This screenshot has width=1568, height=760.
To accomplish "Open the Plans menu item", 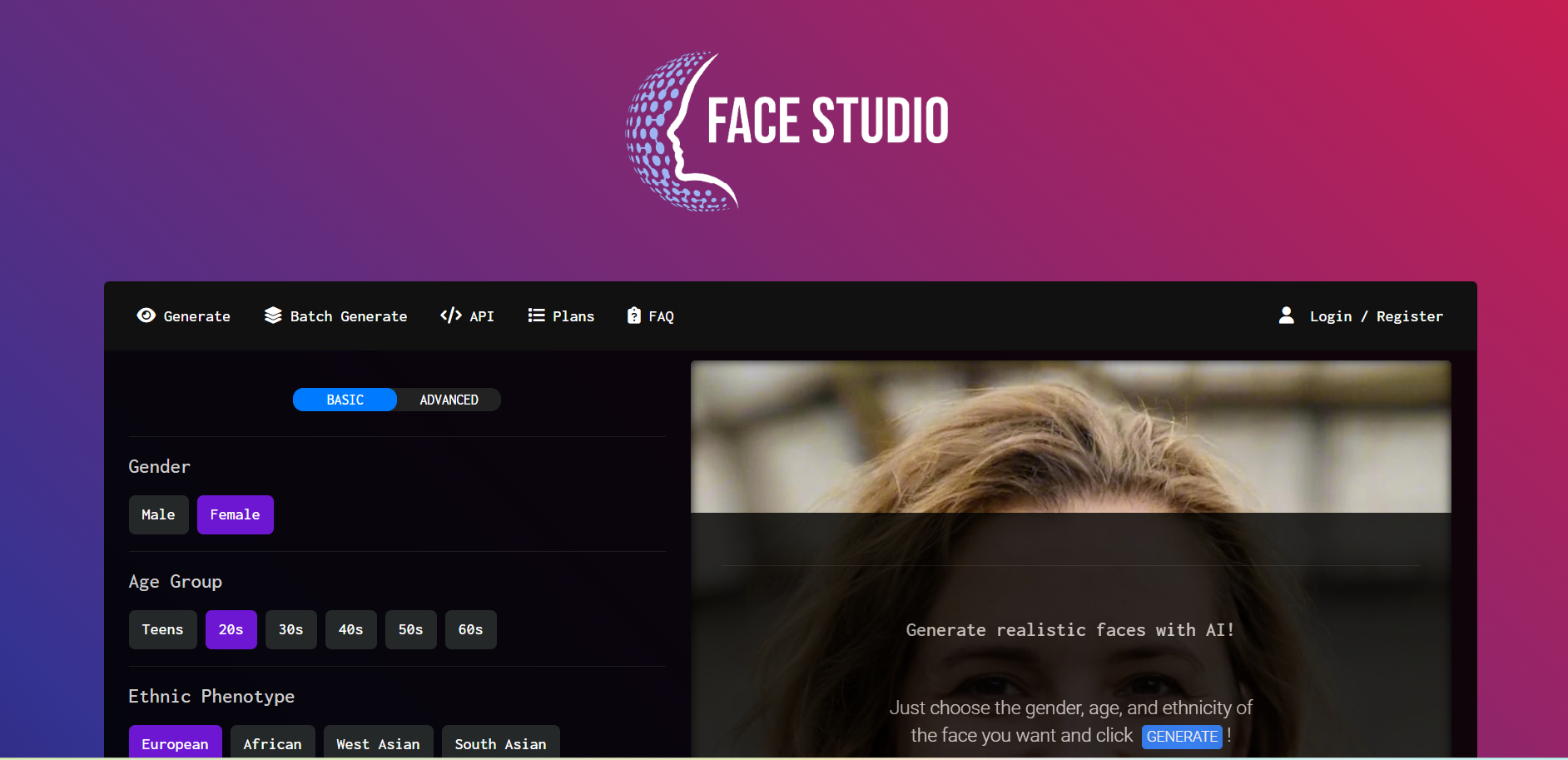I will point(573,316).
